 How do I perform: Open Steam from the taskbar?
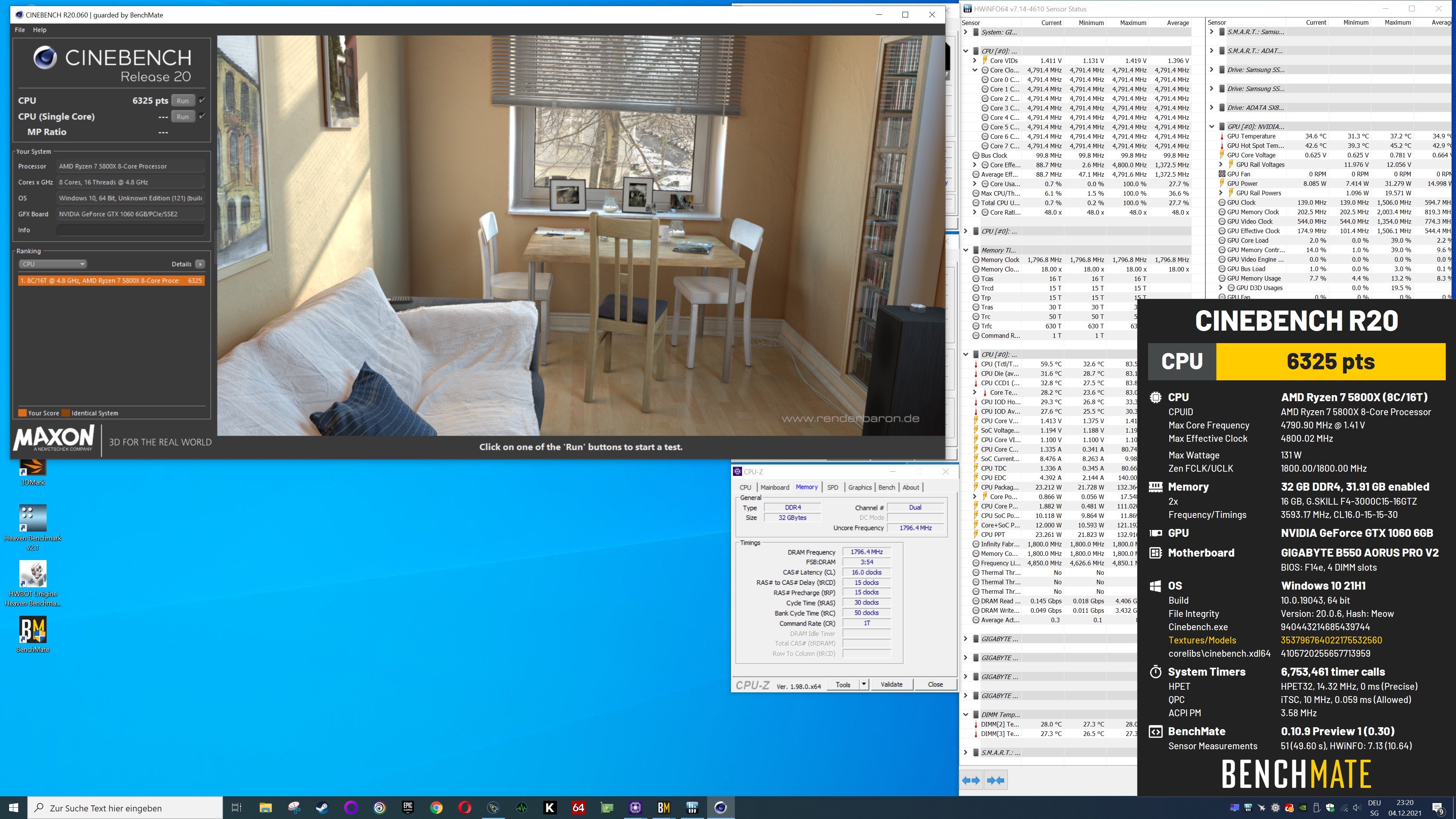tap(322, 808)
